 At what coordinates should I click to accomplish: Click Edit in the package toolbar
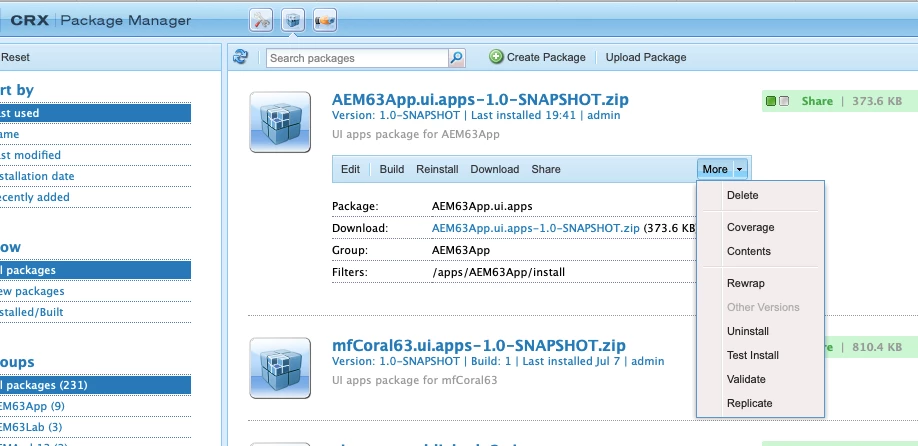point(350,169)
